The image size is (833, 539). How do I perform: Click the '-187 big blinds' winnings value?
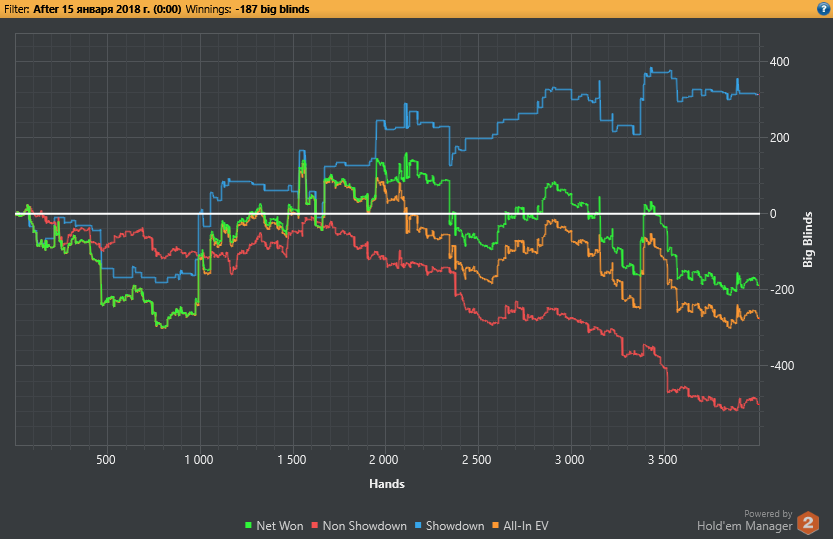pos(273,9)
